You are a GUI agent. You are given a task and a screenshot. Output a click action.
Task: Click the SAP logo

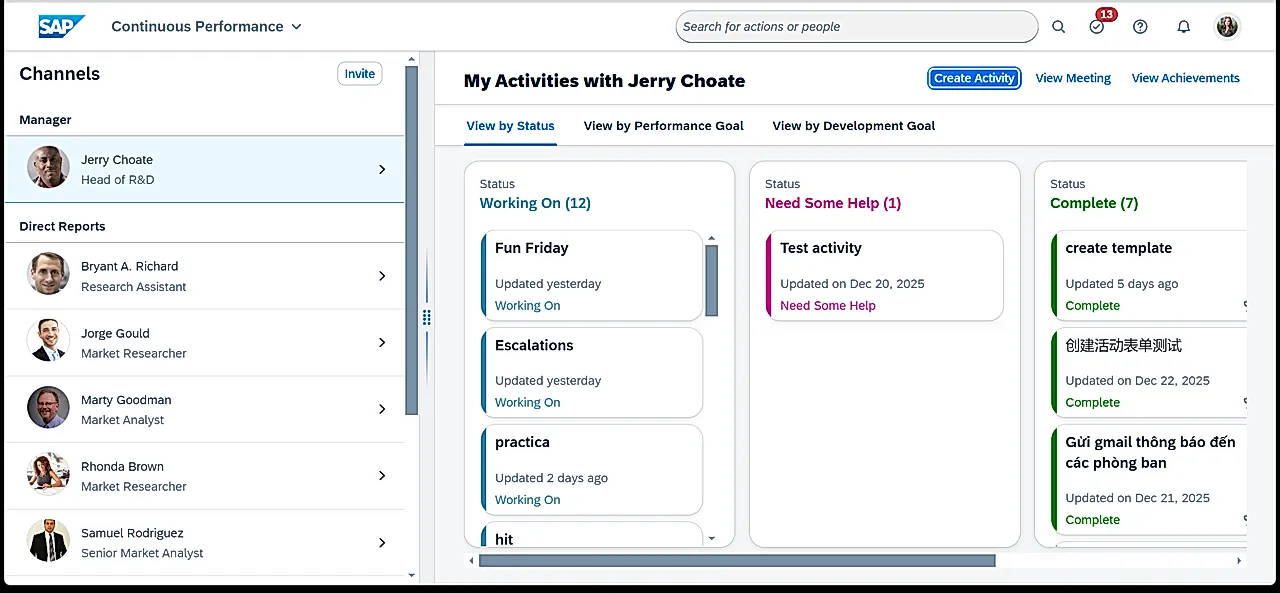pyautogui.click(x=61, y=27)
